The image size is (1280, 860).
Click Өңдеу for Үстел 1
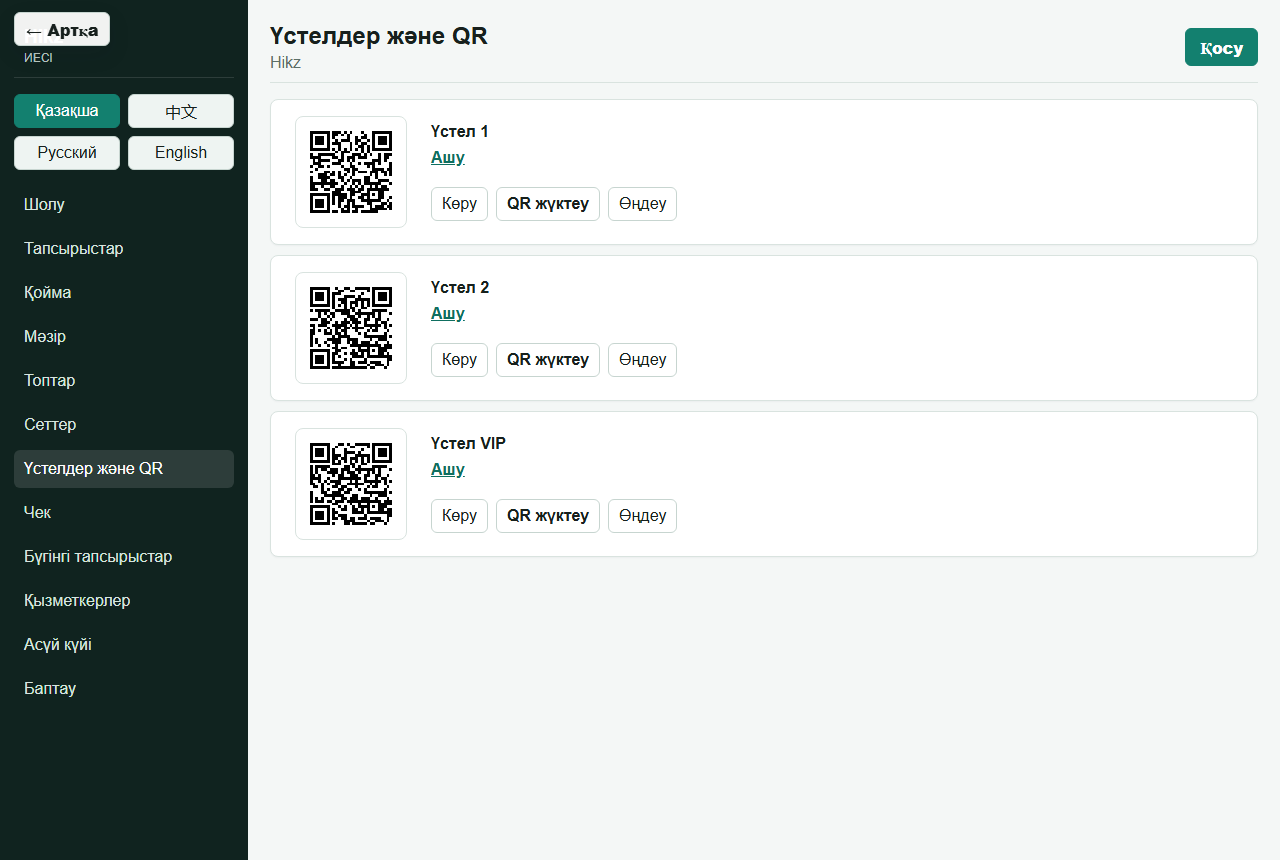tap(642, 204)
